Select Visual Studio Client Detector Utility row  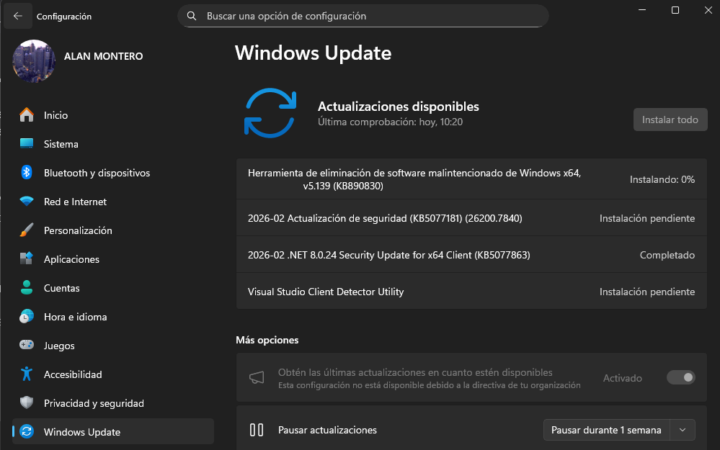(472, 292)
